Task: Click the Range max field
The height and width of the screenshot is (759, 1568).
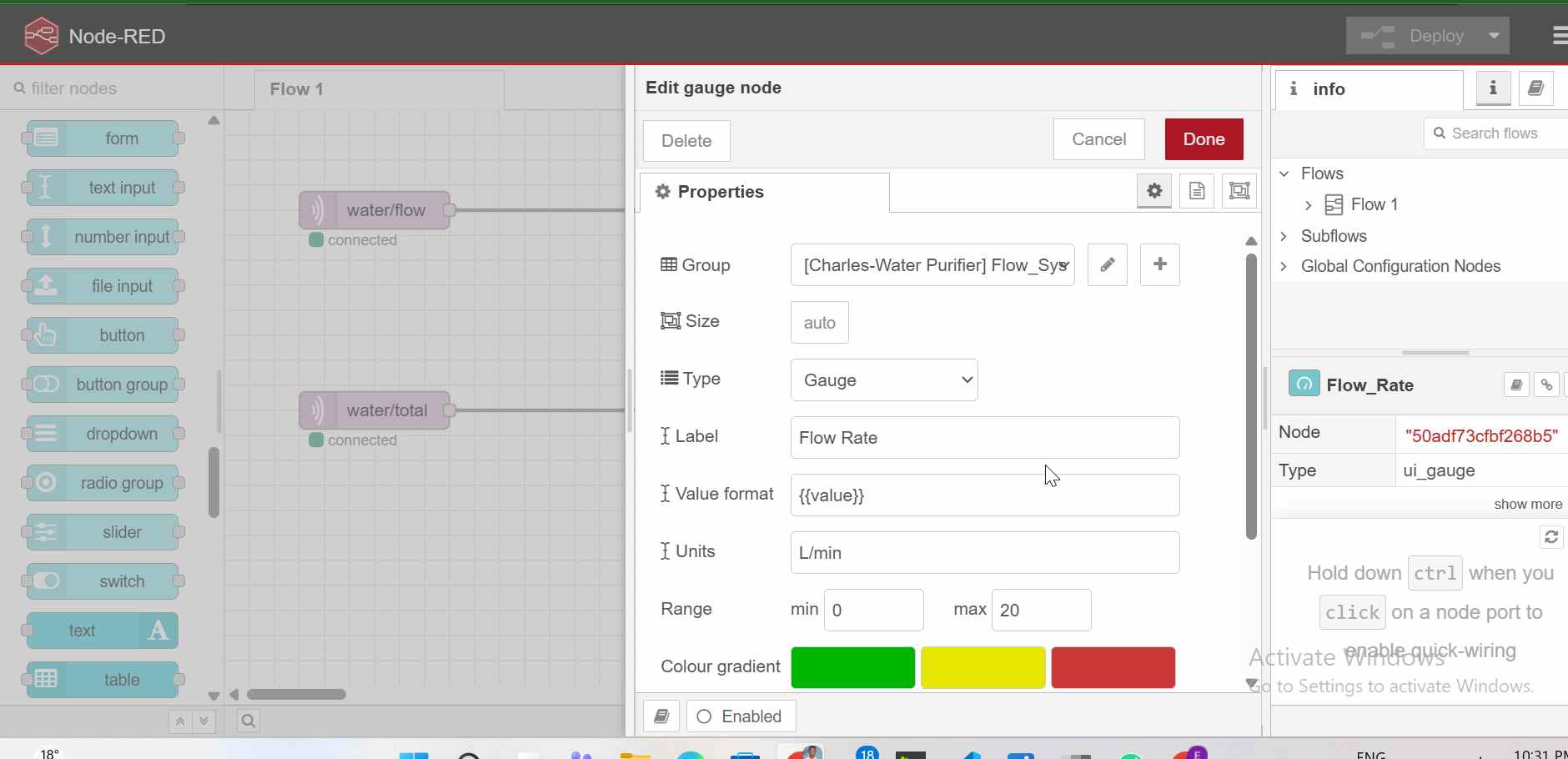Action: pos(1042,611)
